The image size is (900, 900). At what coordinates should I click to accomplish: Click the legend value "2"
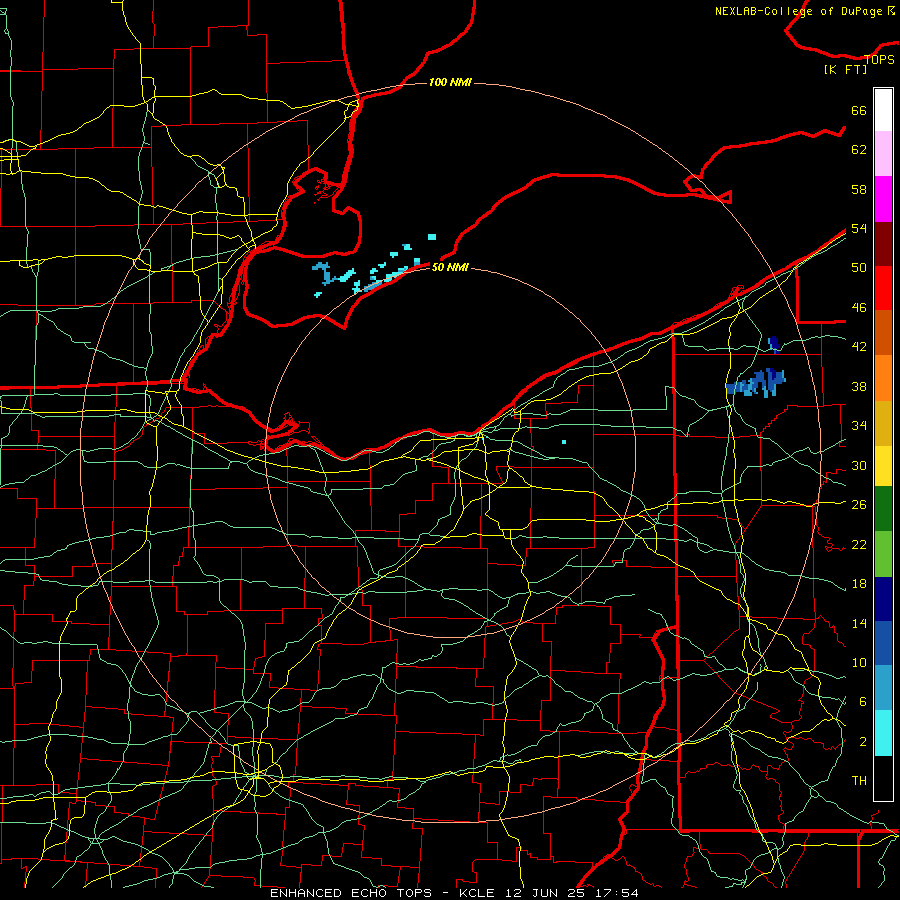862,742
